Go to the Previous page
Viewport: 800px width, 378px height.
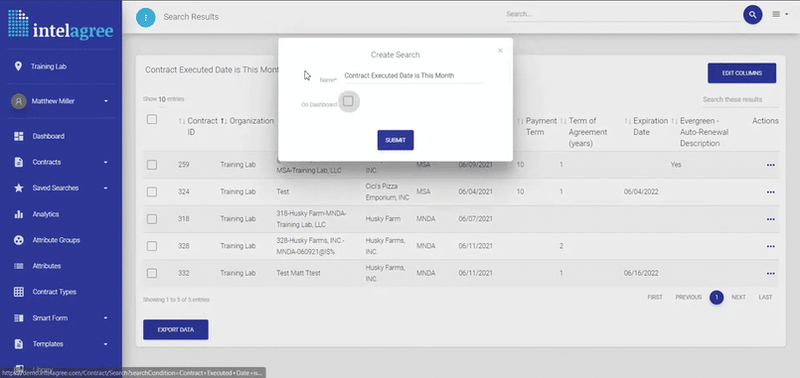pyautogui.click(x=688, y=297)
